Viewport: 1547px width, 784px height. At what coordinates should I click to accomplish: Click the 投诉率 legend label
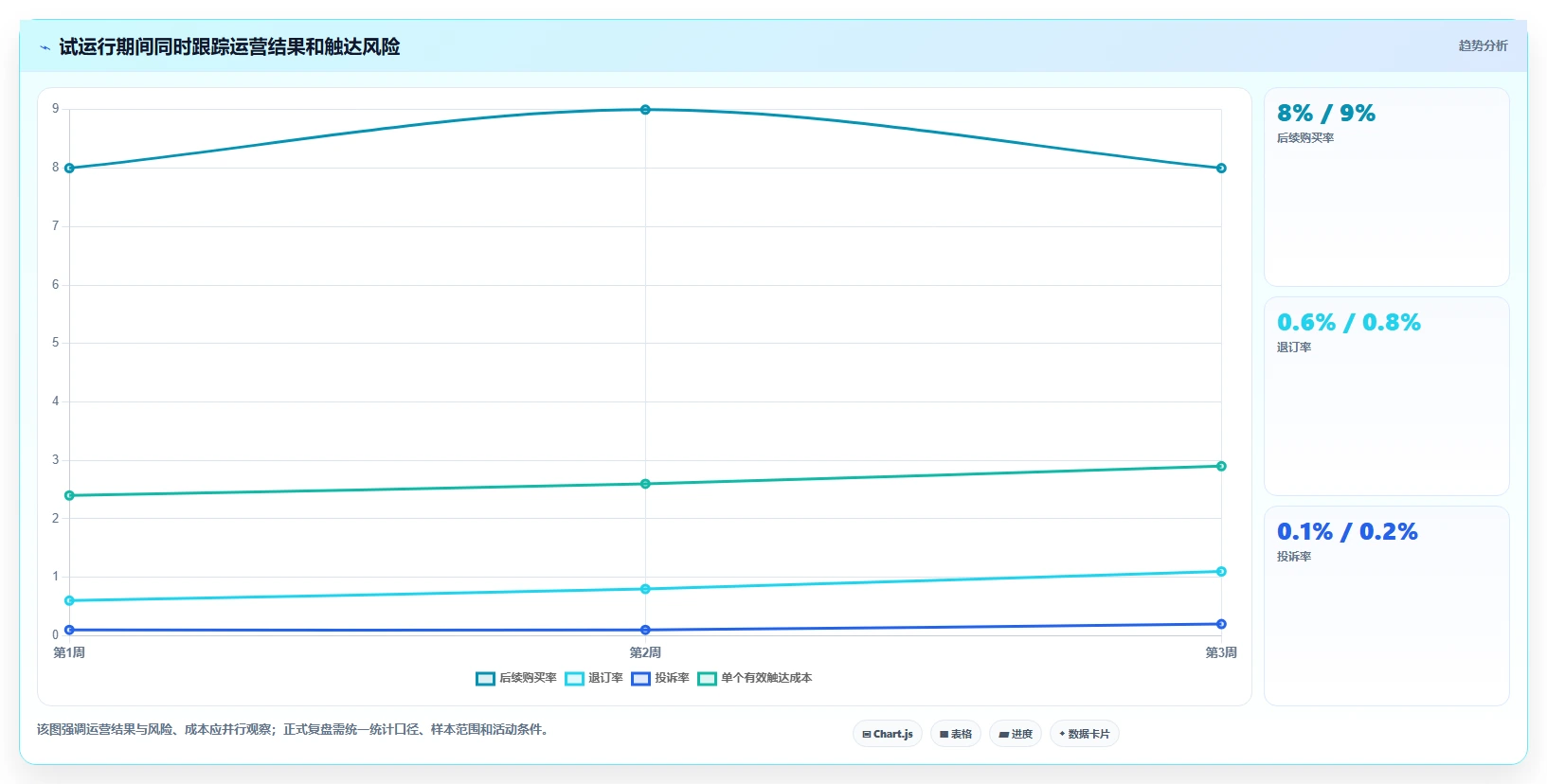[x=672, y=678]
